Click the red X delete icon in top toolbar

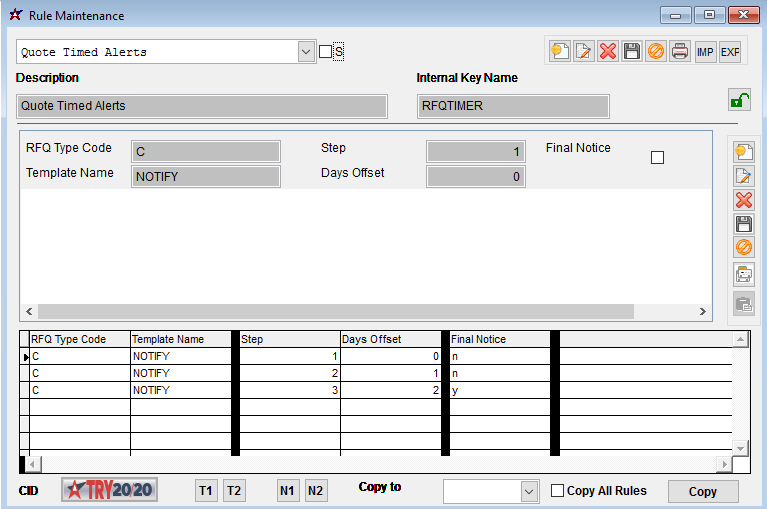pos(608,51)
